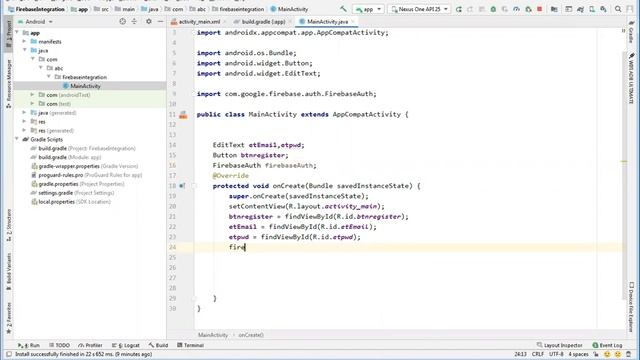Click the CRLF line separator selector
Screen dimensions: 640x360
click(x=538, y=354)
